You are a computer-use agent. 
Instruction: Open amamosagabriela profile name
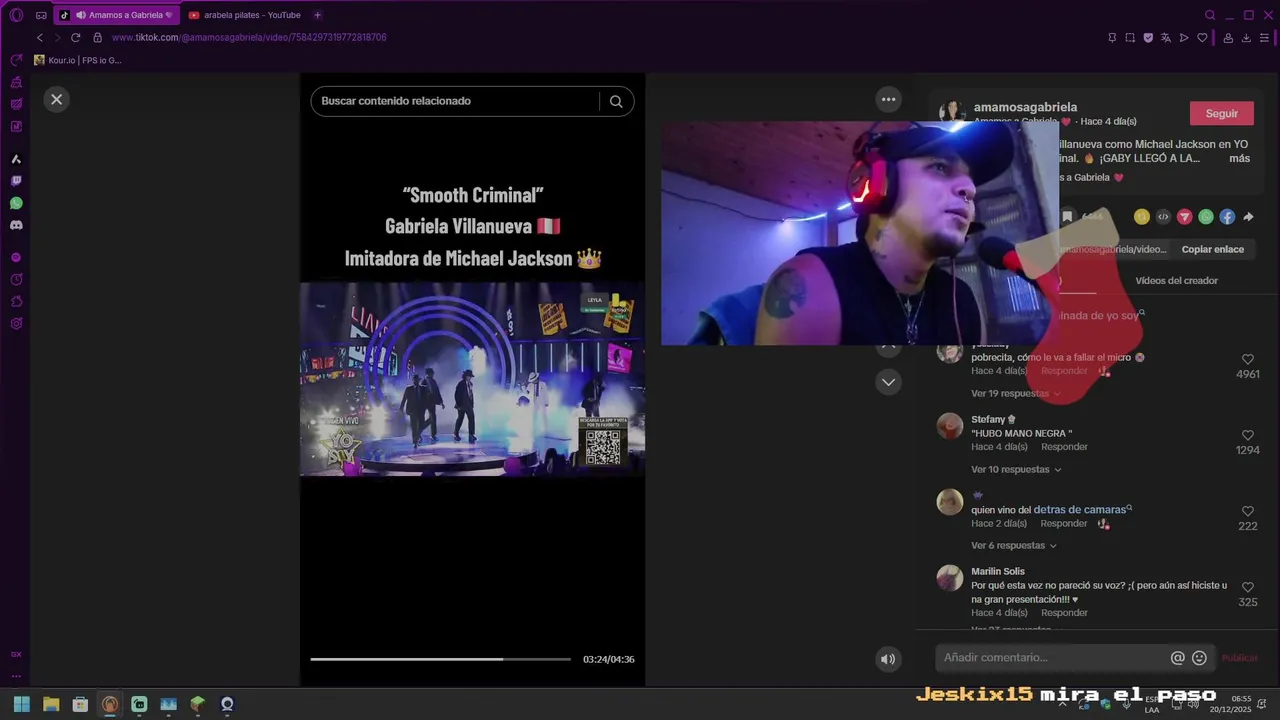click(x=1025, y=107)
